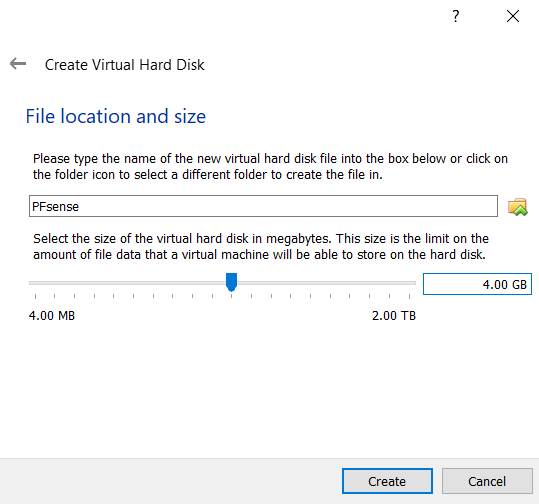Go back using the left arrow icon

(x=18, y=64)
